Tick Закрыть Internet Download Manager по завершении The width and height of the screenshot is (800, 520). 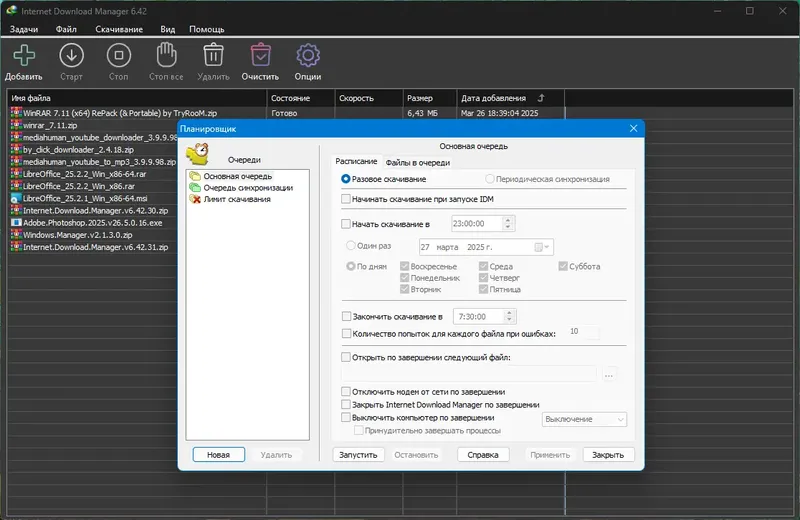tap(346, 405)
